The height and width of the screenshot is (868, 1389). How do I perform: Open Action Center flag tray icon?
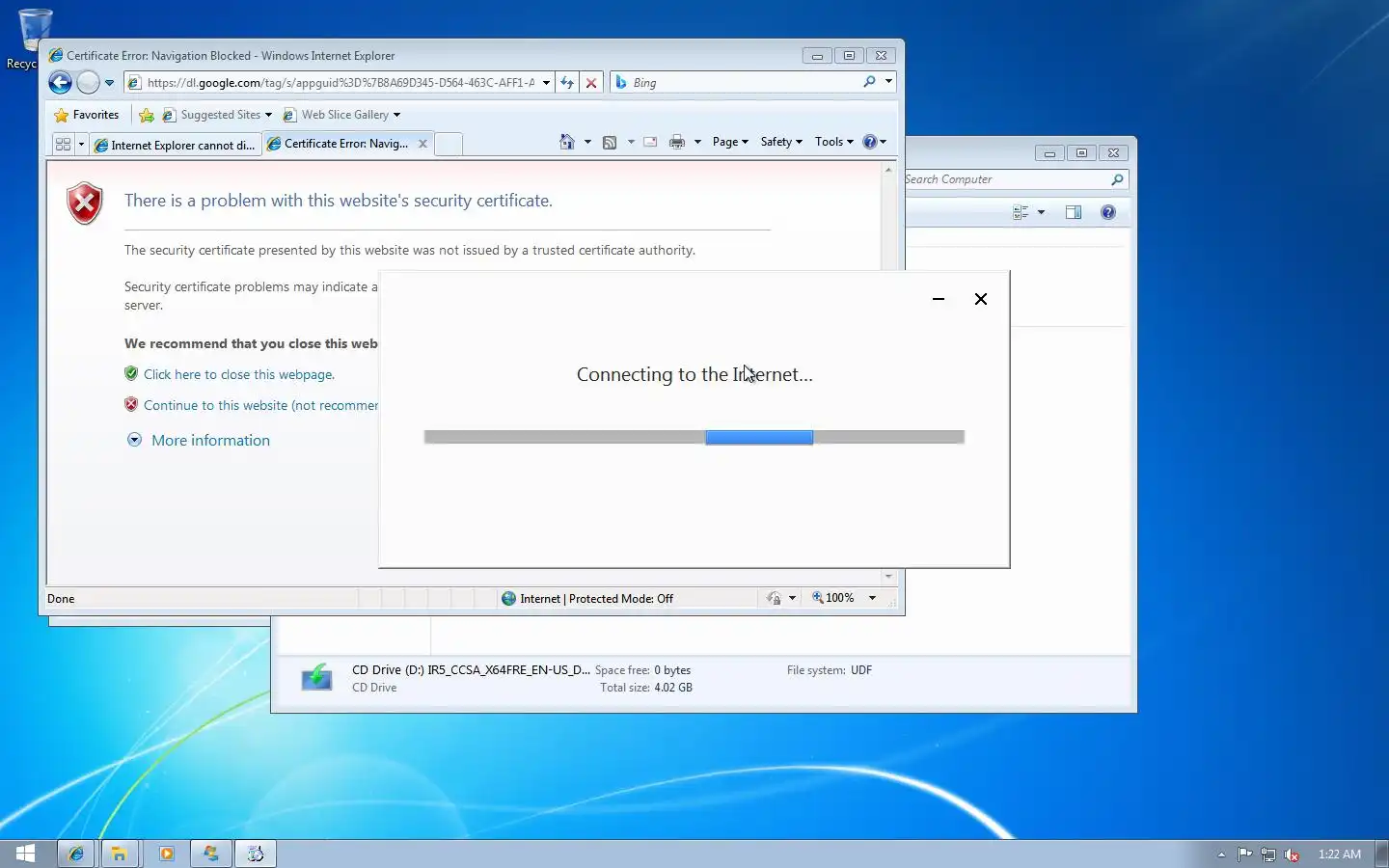1244,854
